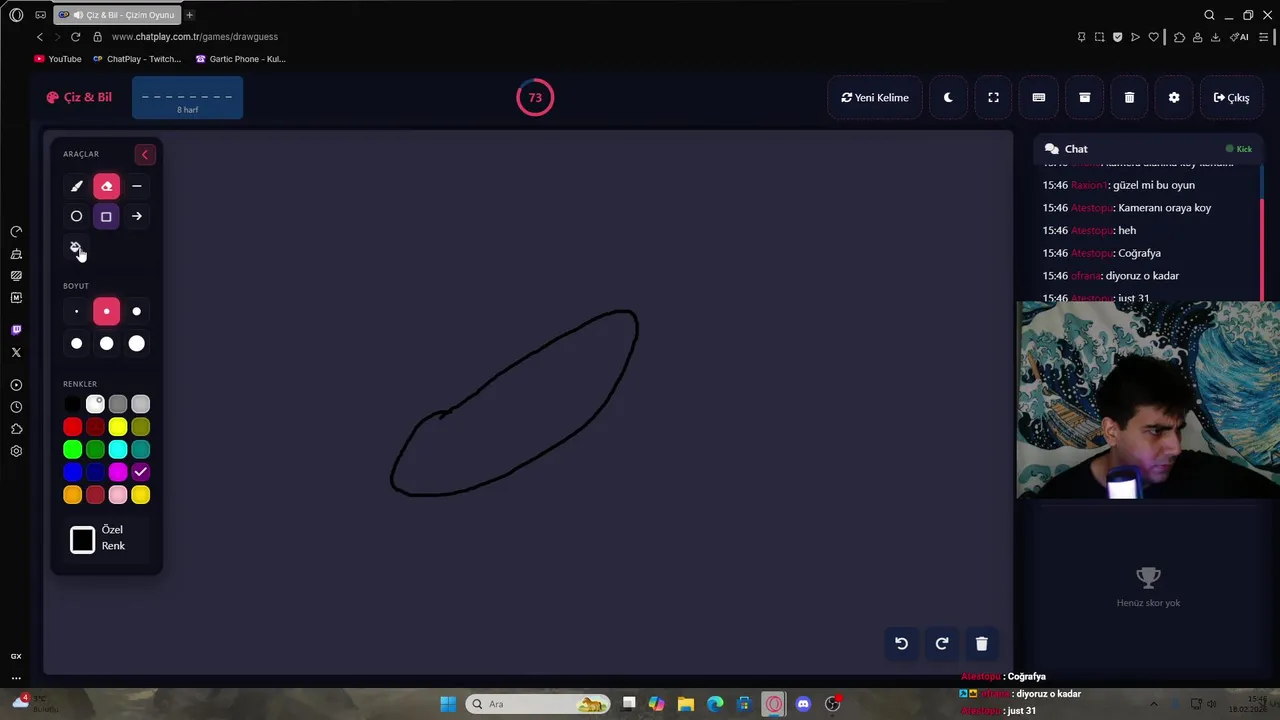
Task: Pick the black color swatch
Action: [x=72, y=404]
